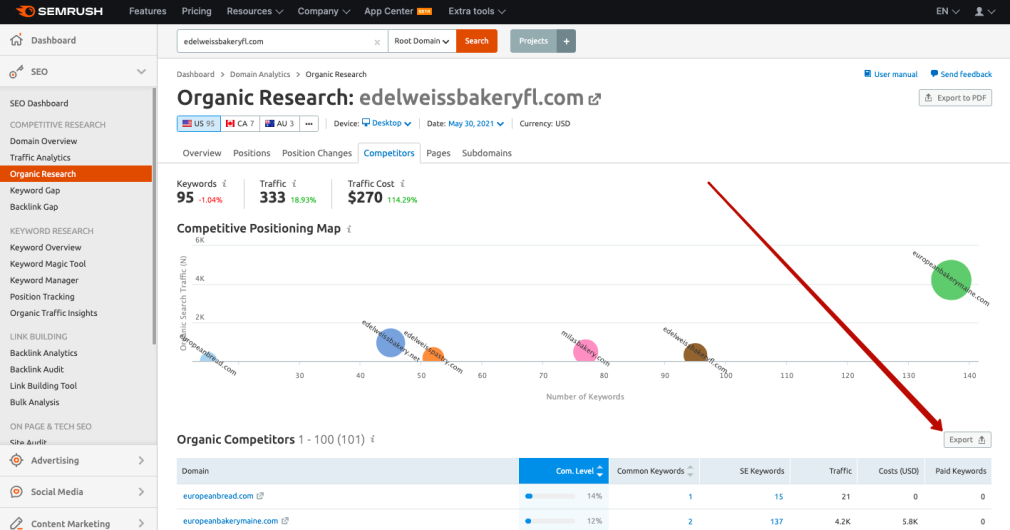This screenshot has width=1010, height=530.
Task: Clear the domain search field with X
Action: pyautogui.click(x=377, y=41)
